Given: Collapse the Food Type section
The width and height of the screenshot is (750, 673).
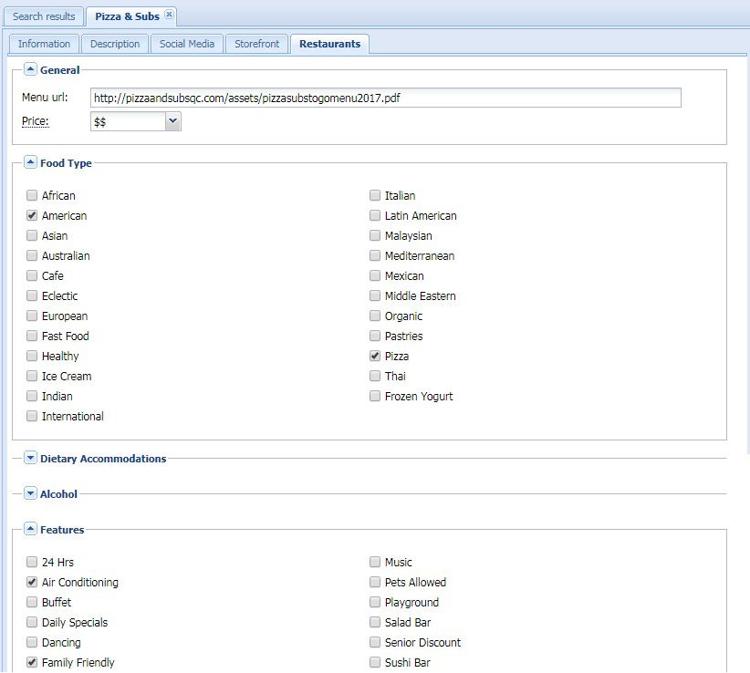Looking at the screenshot, I should (30, 163).
